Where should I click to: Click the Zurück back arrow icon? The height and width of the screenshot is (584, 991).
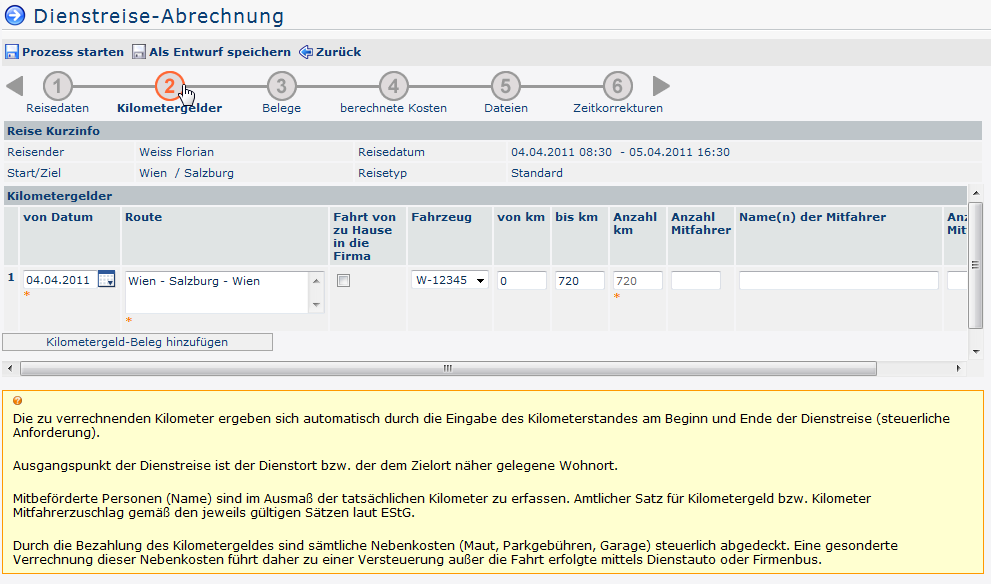tap(306, 52)
